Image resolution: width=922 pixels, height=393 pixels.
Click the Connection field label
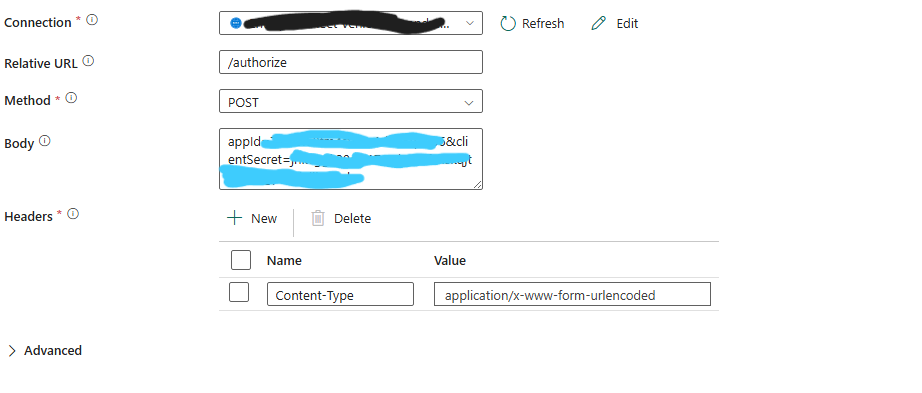38,22
